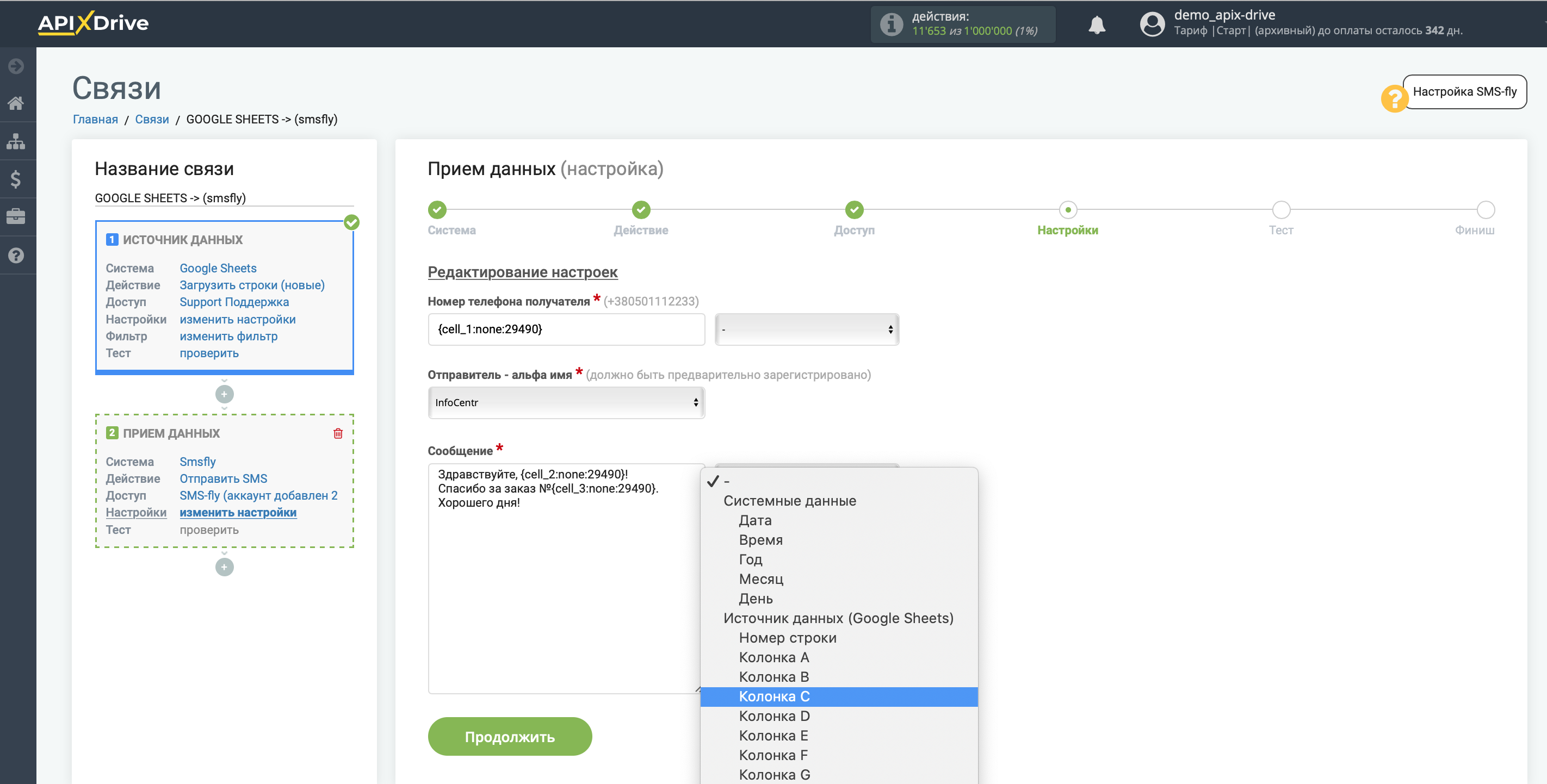The height and width of the screenshot is (784, 1547).
Task: Open Google Sheets system link
Action: pos(218,269)
